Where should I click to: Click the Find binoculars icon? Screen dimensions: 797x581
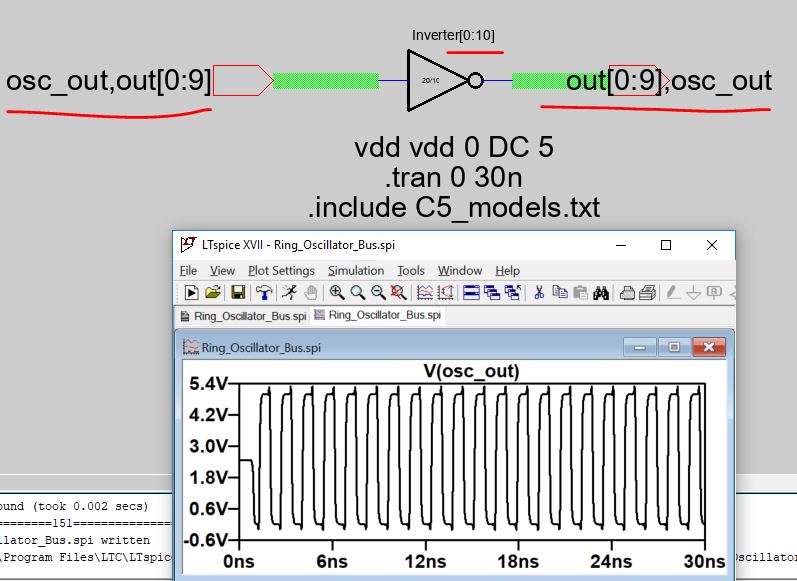[601, 293]
